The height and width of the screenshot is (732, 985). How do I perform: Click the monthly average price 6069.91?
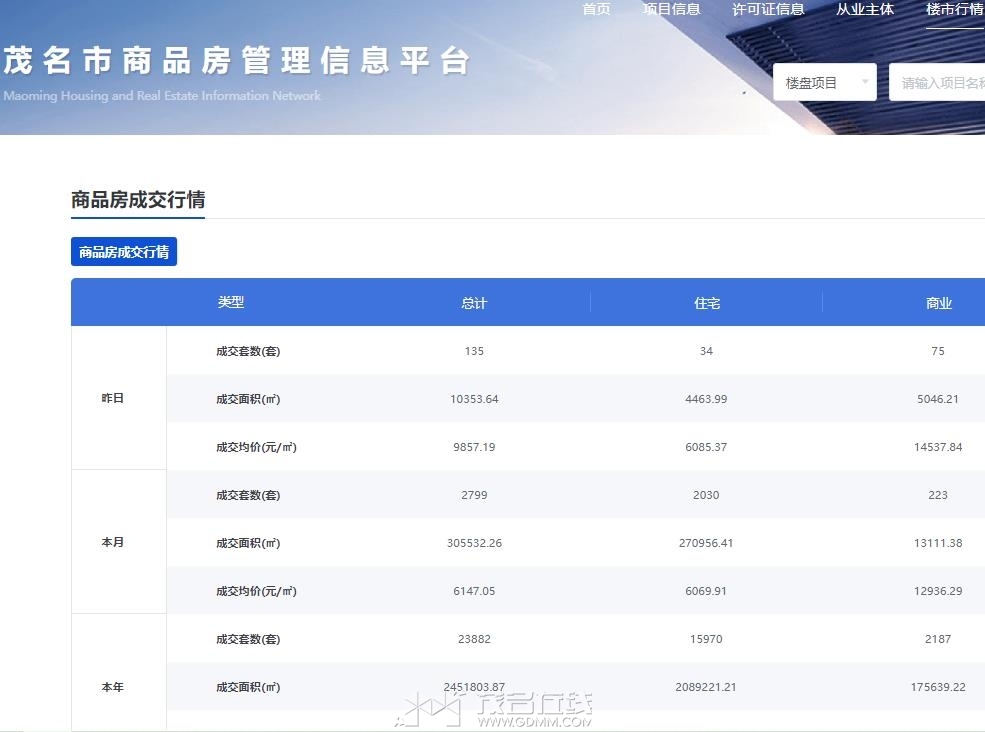[706, 591]
